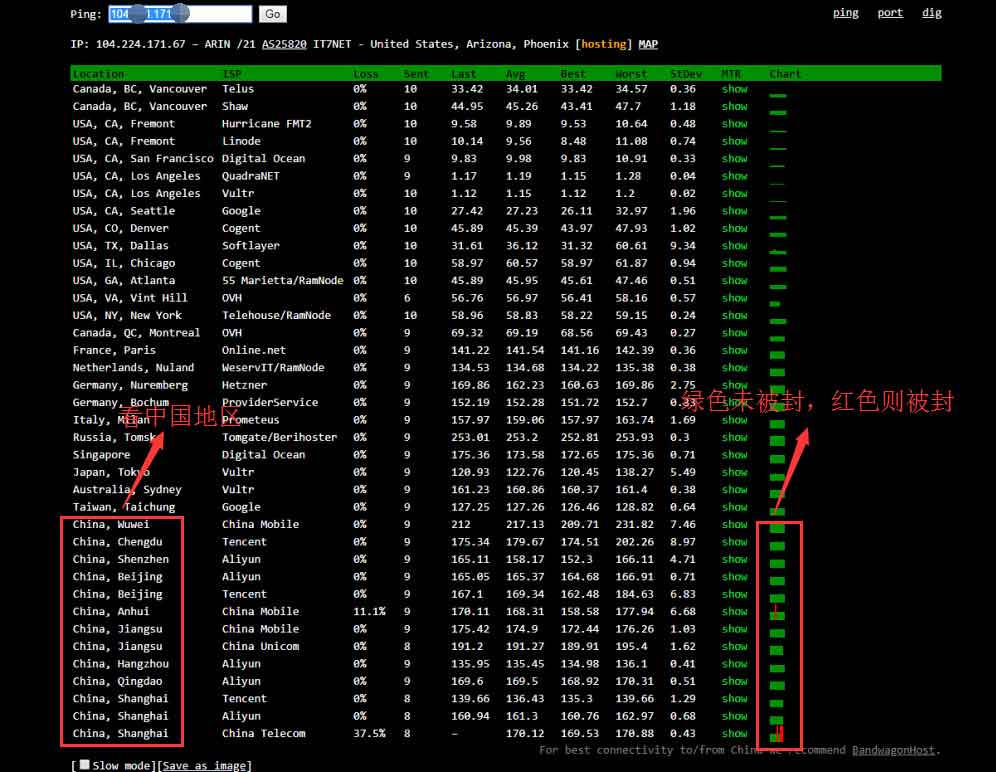Show MTR for Vancouver Telus row
Image resolution: width=996 pixels, height=772 pixels.
[734, 89]
